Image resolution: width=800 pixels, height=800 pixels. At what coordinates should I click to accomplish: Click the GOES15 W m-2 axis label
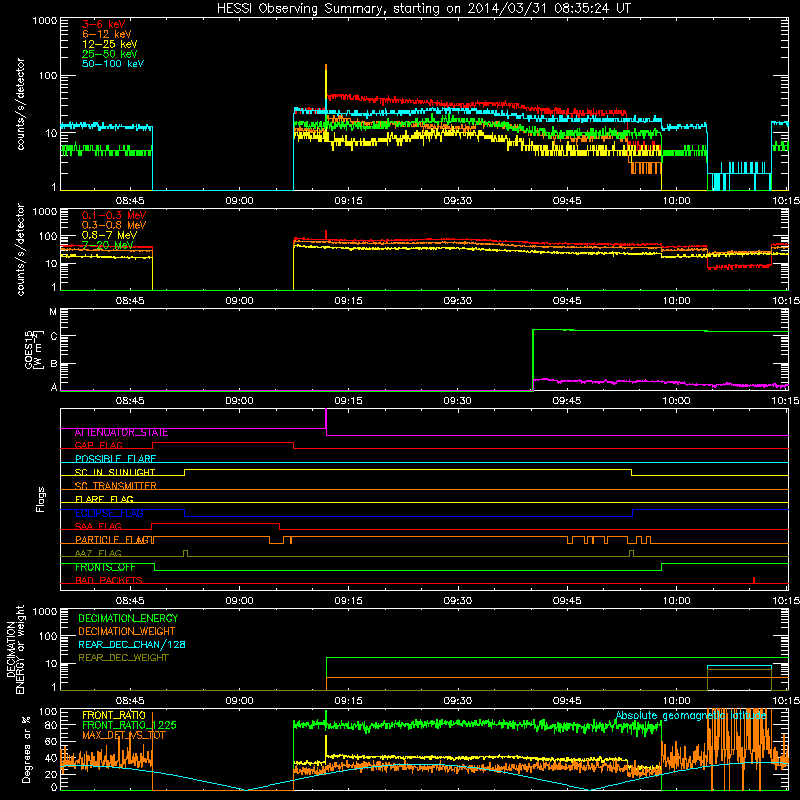33,349
